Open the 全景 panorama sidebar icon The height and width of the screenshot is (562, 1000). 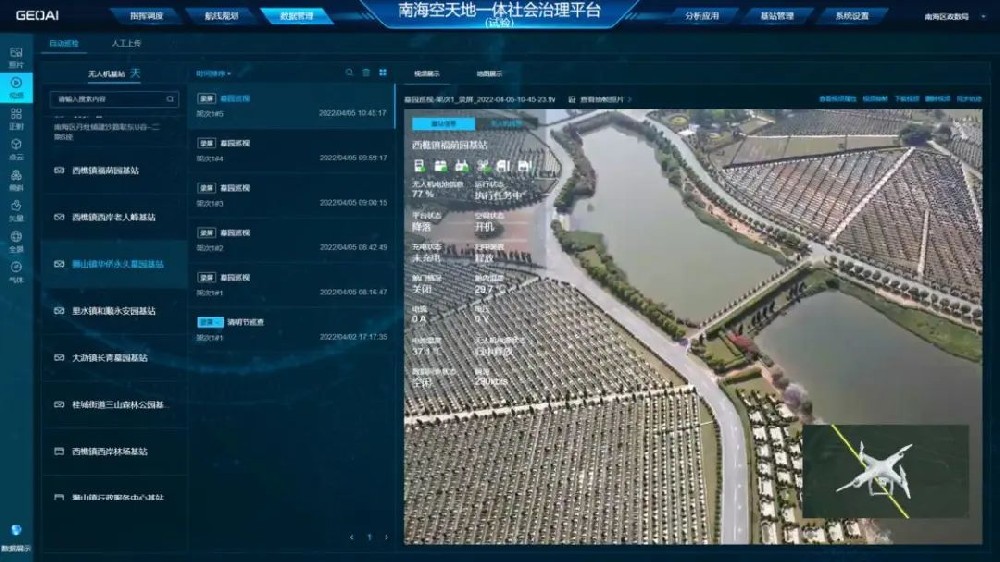pos(16,241)
